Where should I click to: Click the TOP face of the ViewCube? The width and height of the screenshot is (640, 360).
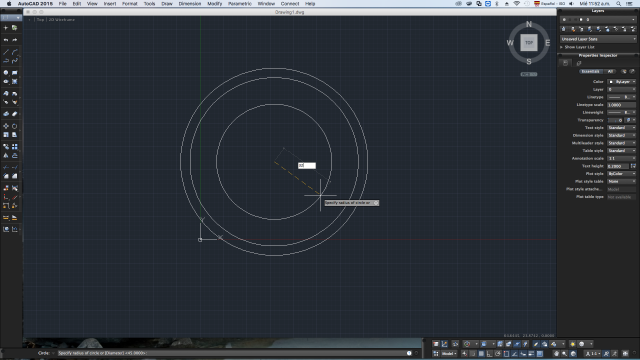pyautogui.click(x=529, y=42)
